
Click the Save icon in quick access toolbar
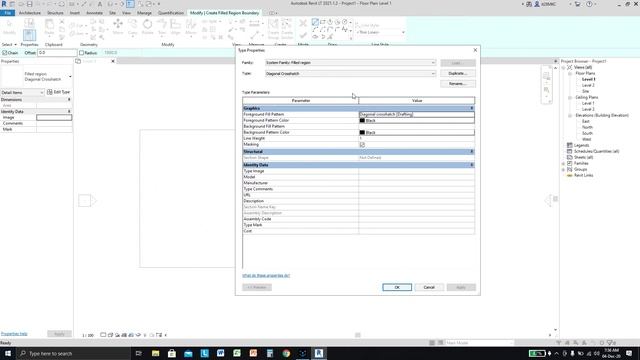pyautogui.click(x=29, y=4)
